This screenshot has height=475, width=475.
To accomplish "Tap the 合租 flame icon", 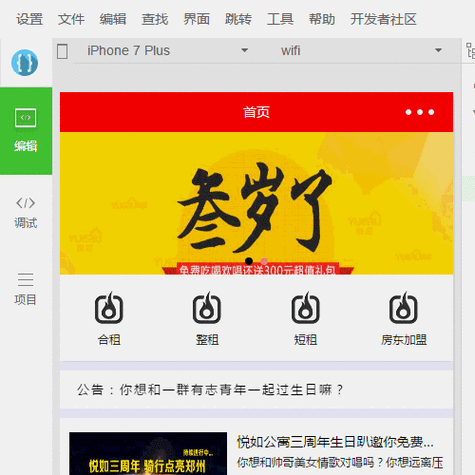I will [x=109, y=308].
